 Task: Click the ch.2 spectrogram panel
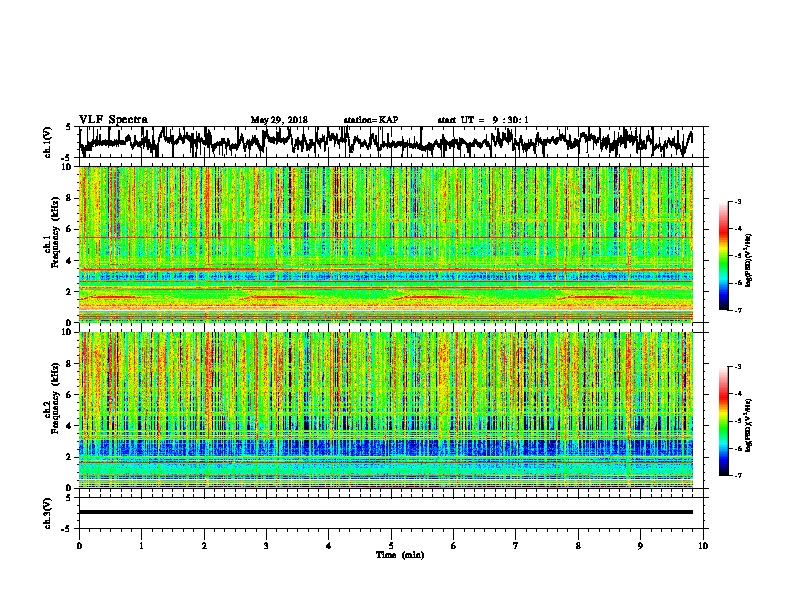386,410
